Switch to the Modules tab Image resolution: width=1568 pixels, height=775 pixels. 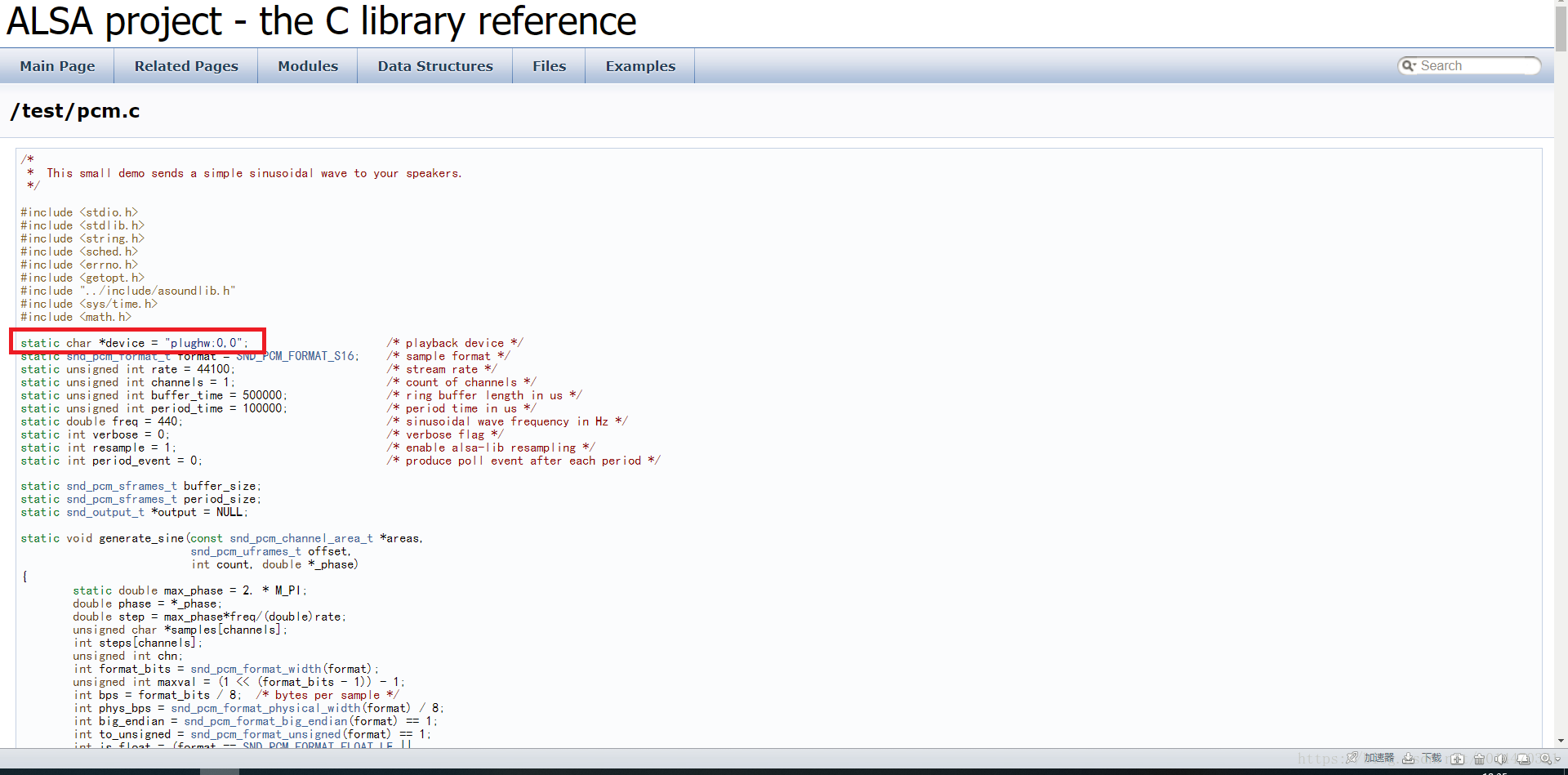coord(307,65)
